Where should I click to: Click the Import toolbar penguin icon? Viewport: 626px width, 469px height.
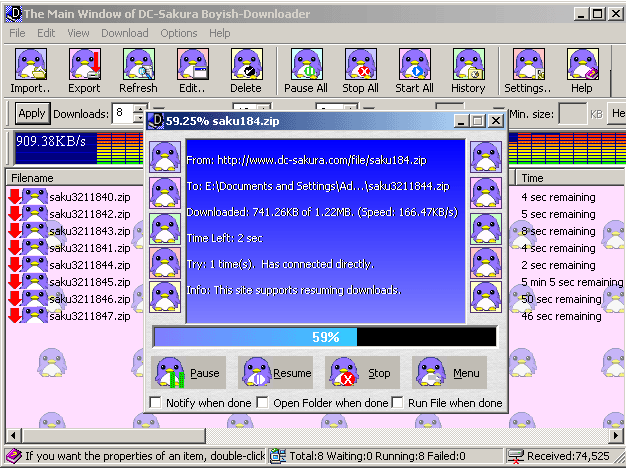[x=31, y=64]
